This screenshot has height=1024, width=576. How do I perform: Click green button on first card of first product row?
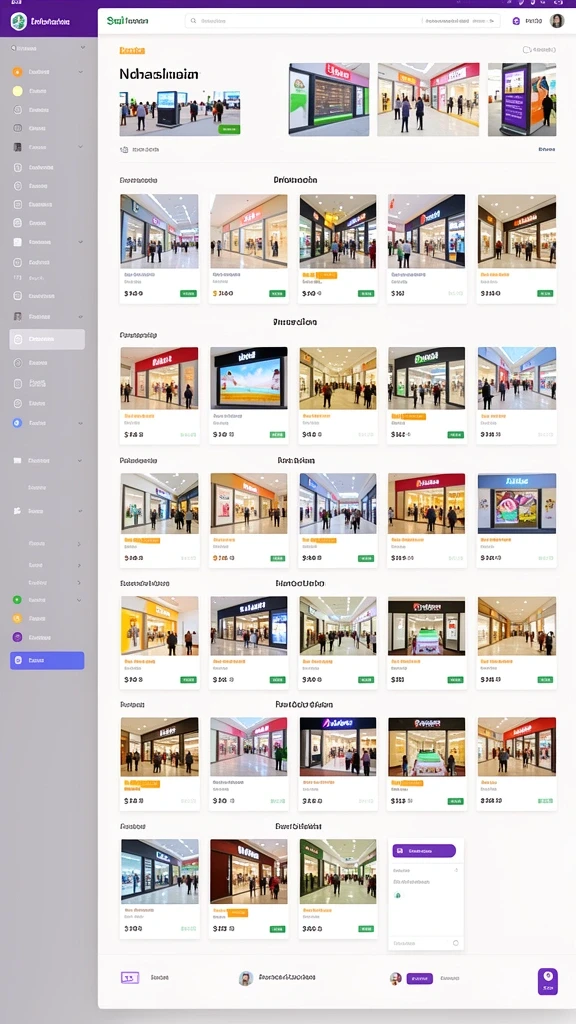click(189, 294)
